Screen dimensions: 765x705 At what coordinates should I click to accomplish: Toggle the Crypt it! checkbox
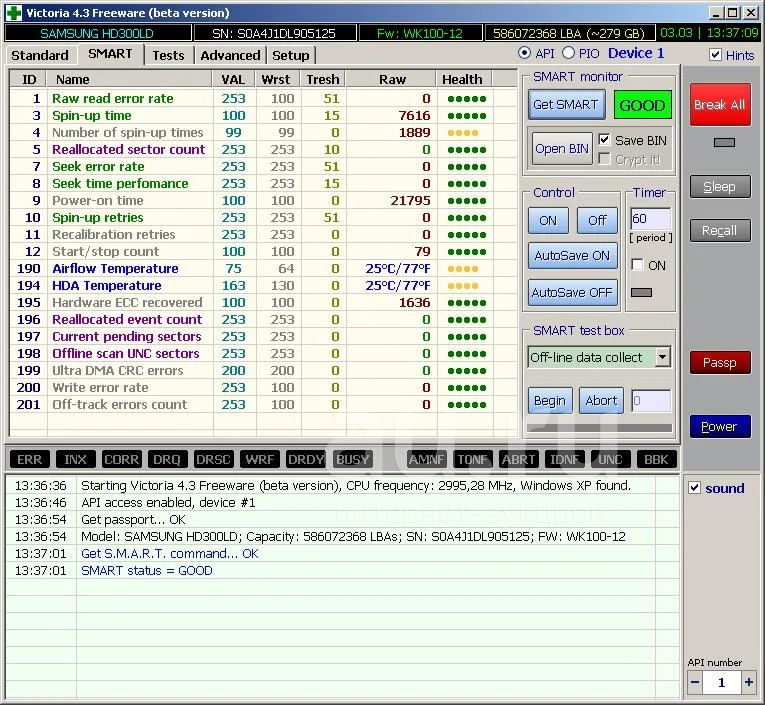pos(604,159)
